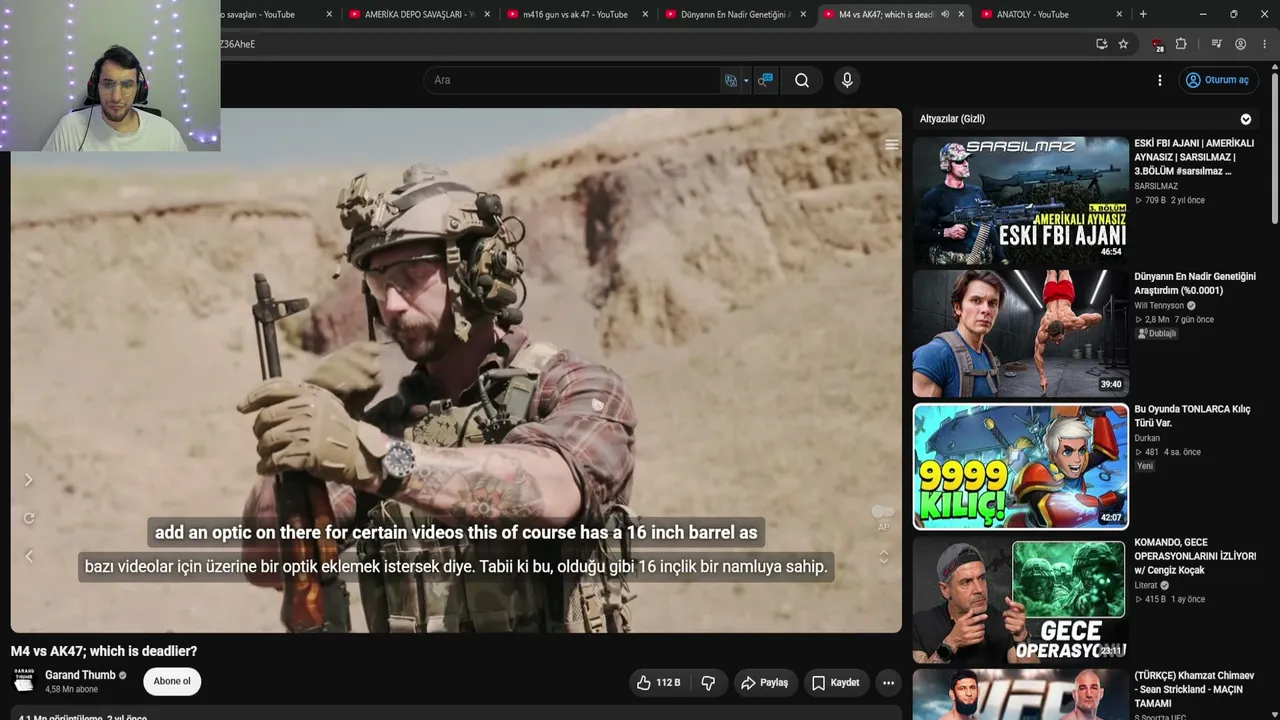Save the video with Kaydet
Image resolution: width=1280 pixels, height=720 pixels.
pyautogui.click(x=835, y=683)
